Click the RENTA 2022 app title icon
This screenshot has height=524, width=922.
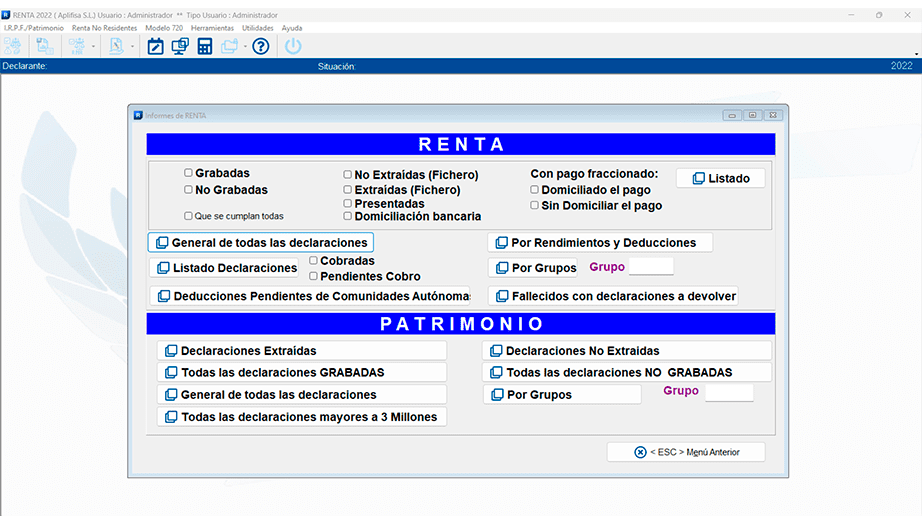click(6, 15)
